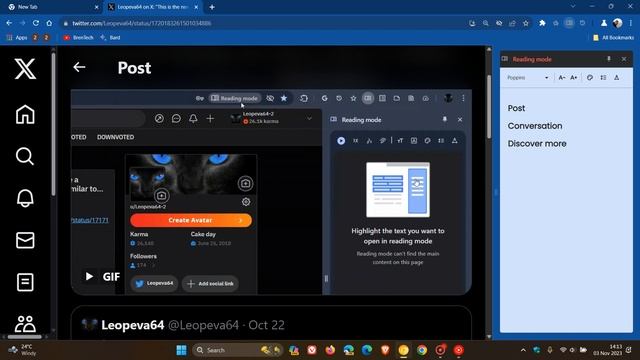
Task: Bookmark this tab star icon
Action: pos(526,23)
